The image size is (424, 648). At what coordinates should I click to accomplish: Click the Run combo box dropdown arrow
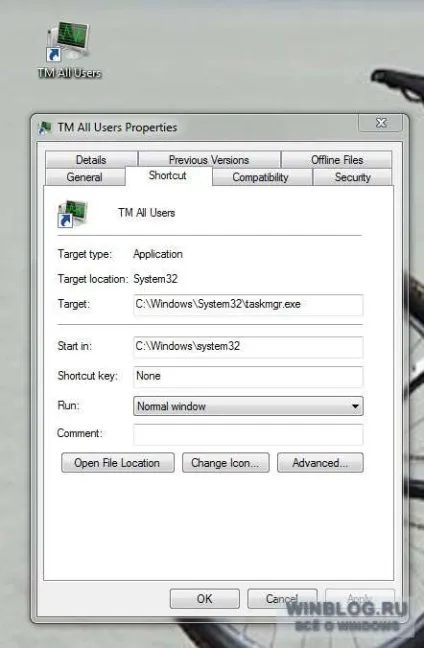tap(355, 406)
